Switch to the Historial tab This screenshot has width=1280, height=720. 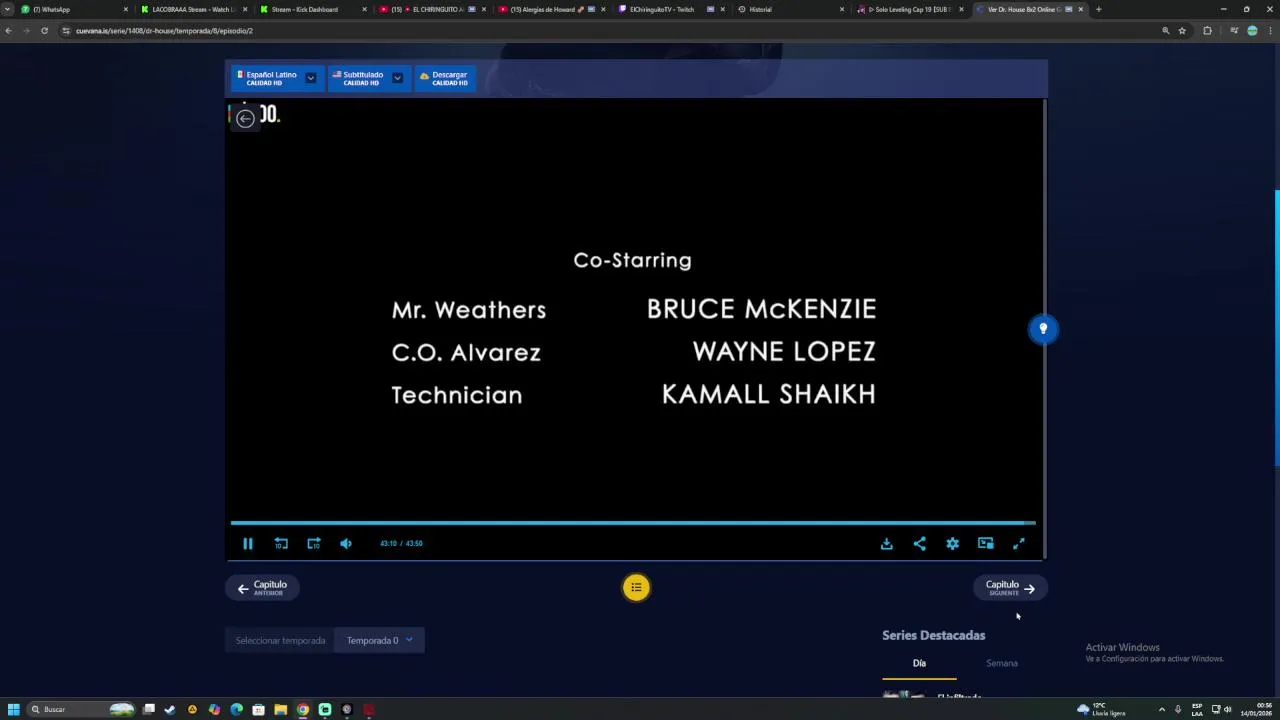[788, 9]
